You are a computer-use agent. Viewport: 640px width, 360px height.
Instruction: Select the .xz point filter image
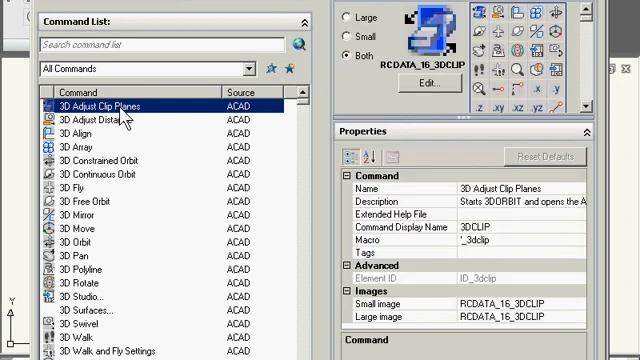(518, 108)
